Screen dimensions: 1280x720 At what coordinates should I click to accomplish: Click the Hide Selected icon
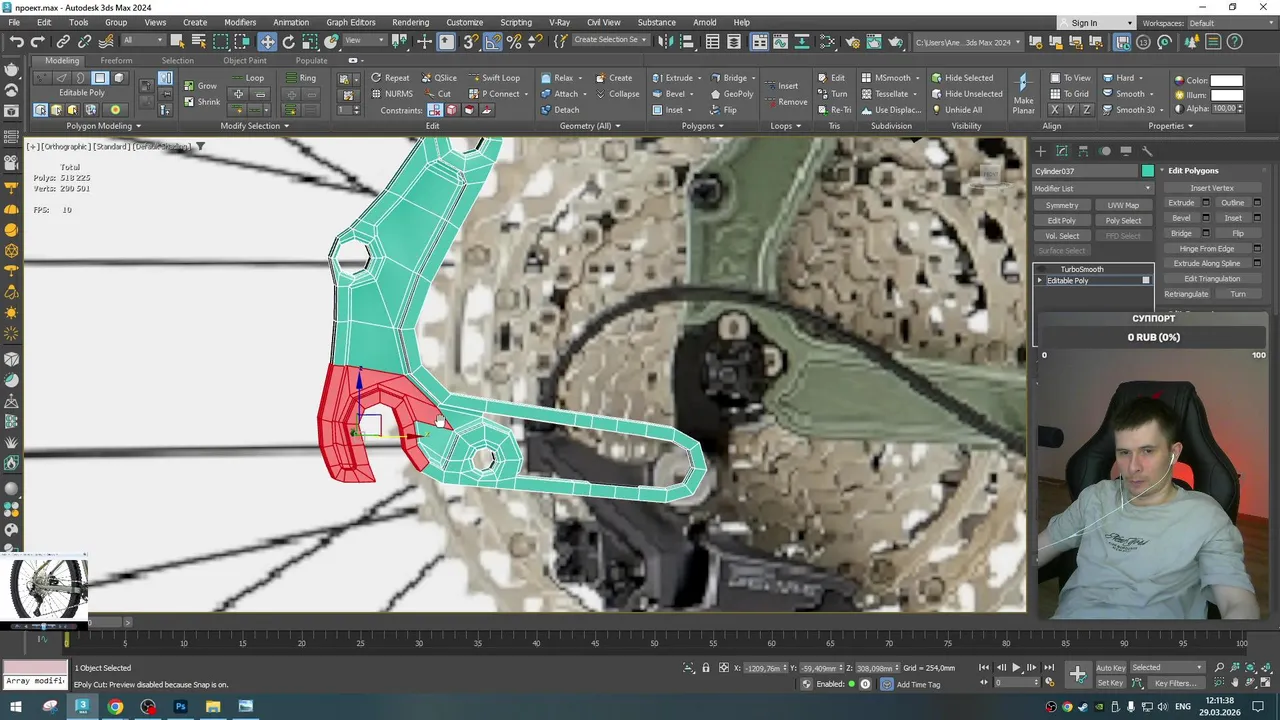tap(962, 78)
